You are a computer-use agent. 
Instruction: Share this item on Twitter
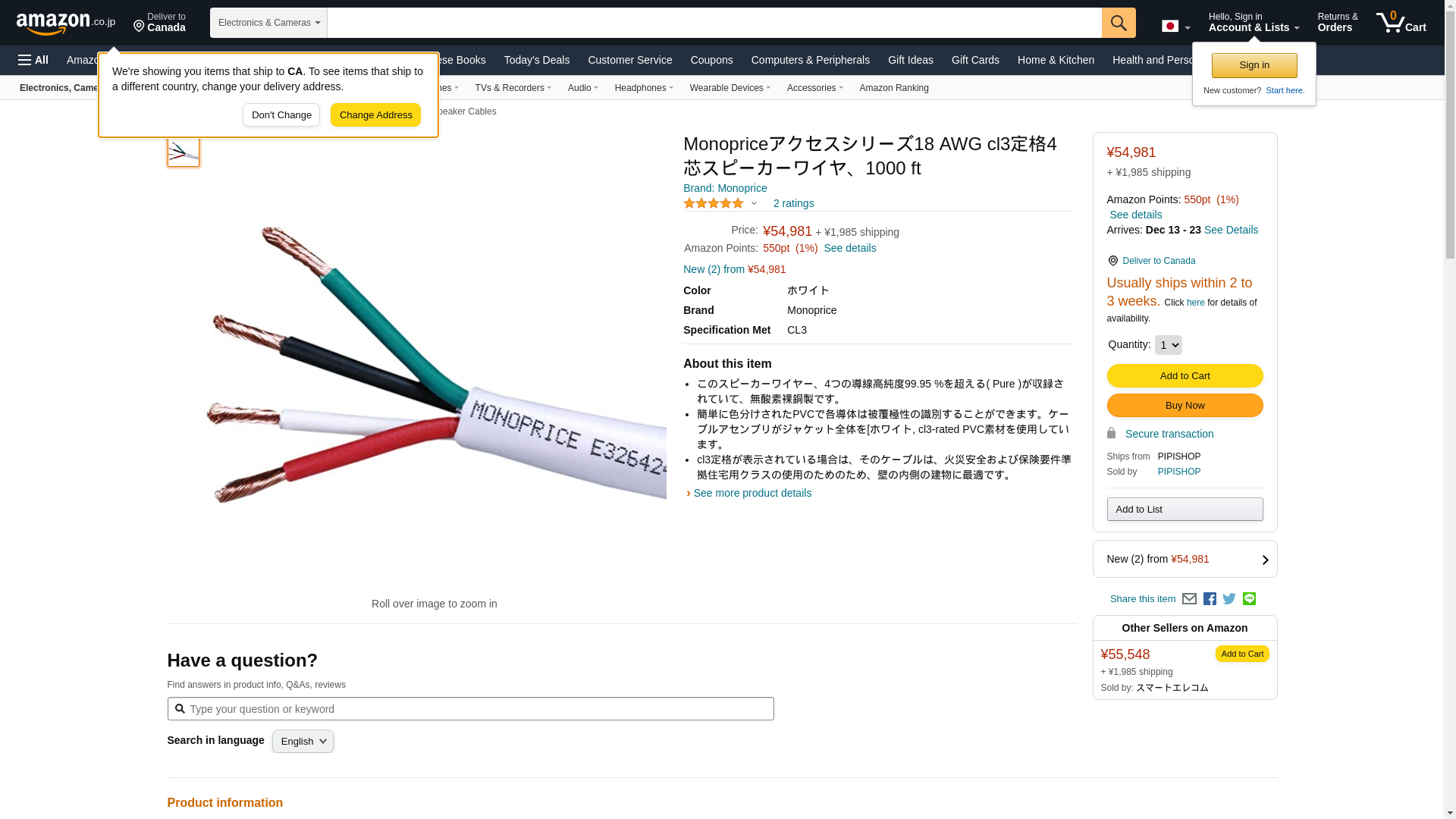click(x=1229, y=599)
